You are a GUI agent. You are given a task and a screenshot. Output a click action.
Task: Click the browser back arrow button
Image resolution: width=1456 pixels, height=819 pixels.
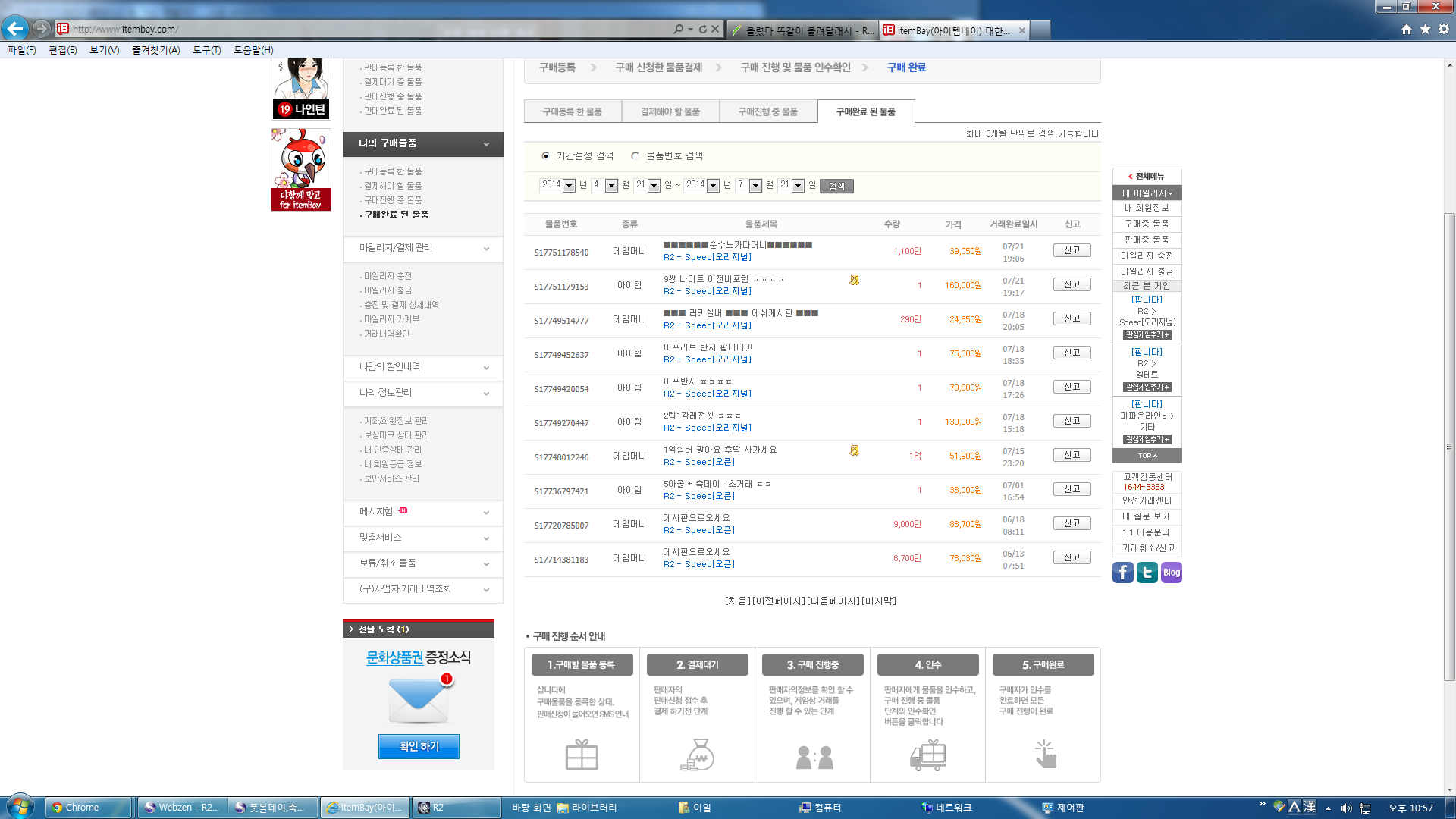click(15, 29)
